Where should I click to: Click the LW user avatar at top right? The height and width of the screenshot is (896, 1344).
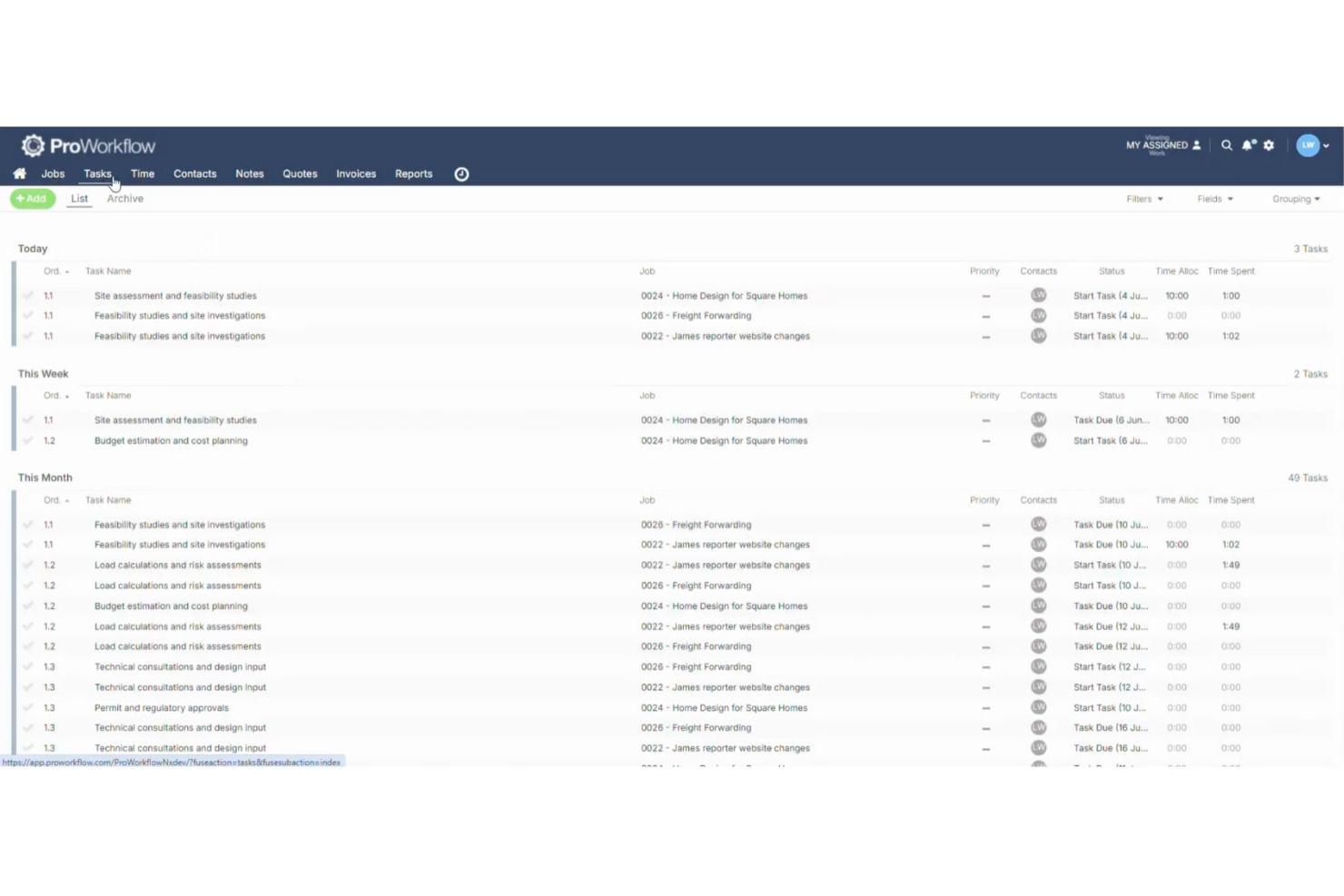1309,145
